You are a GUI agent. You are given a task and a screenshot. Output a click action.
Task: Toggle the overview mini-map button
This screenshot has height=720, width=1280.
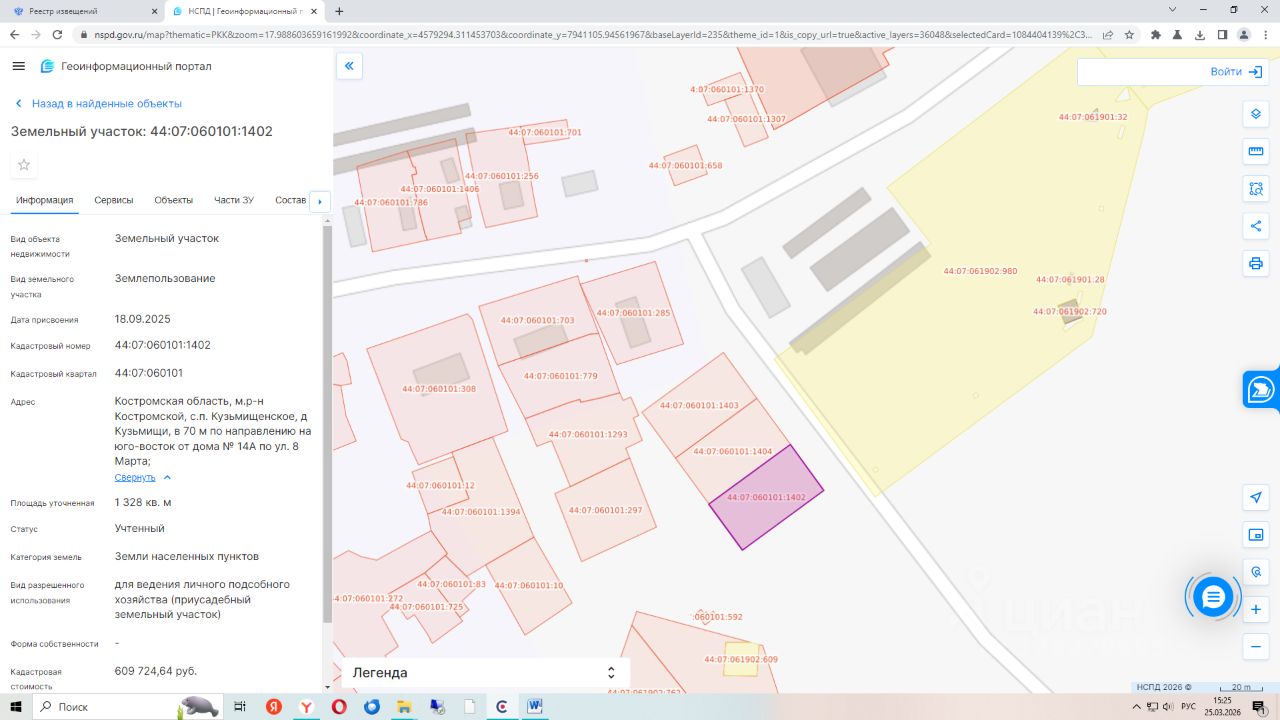coord(1256,535)
